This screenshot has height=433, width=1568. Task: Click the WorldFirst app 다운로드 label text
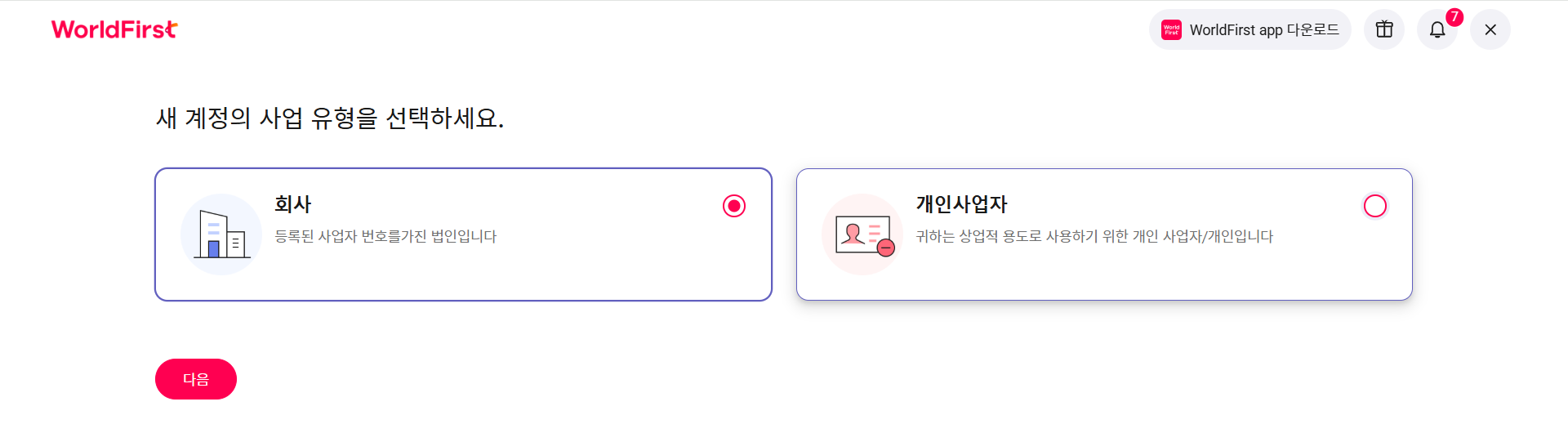pos(1264,30)
